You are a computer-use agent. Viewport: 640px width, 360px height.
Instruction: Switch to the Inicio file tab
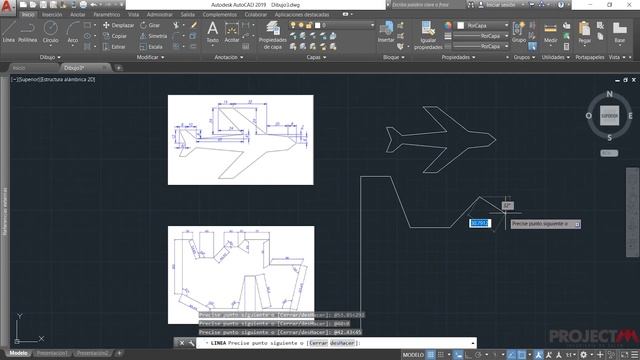(x=19, y=68)
